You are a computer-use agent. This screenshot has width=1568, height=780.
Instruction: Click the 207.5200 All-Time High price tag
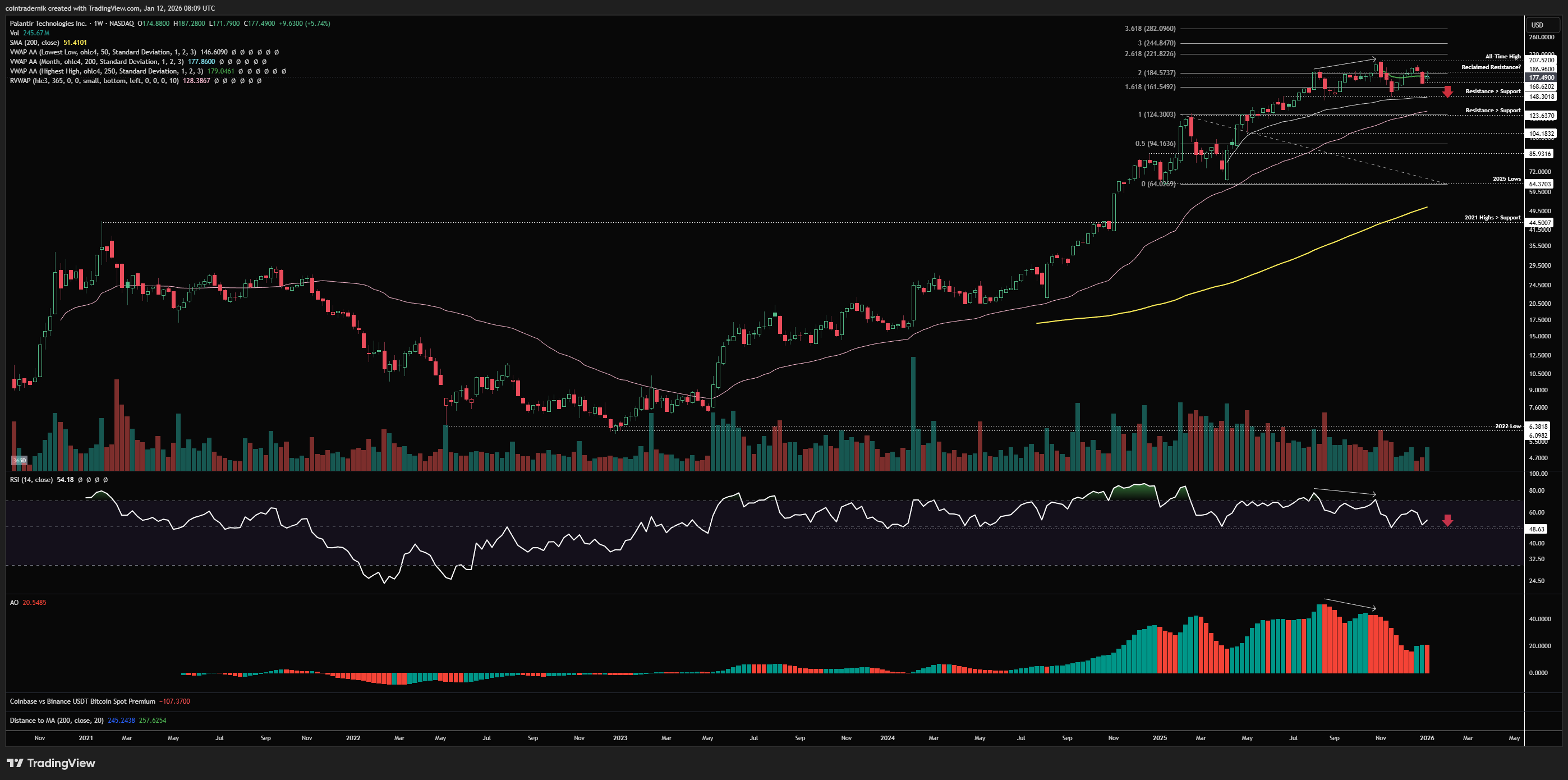coord(1541,59)
